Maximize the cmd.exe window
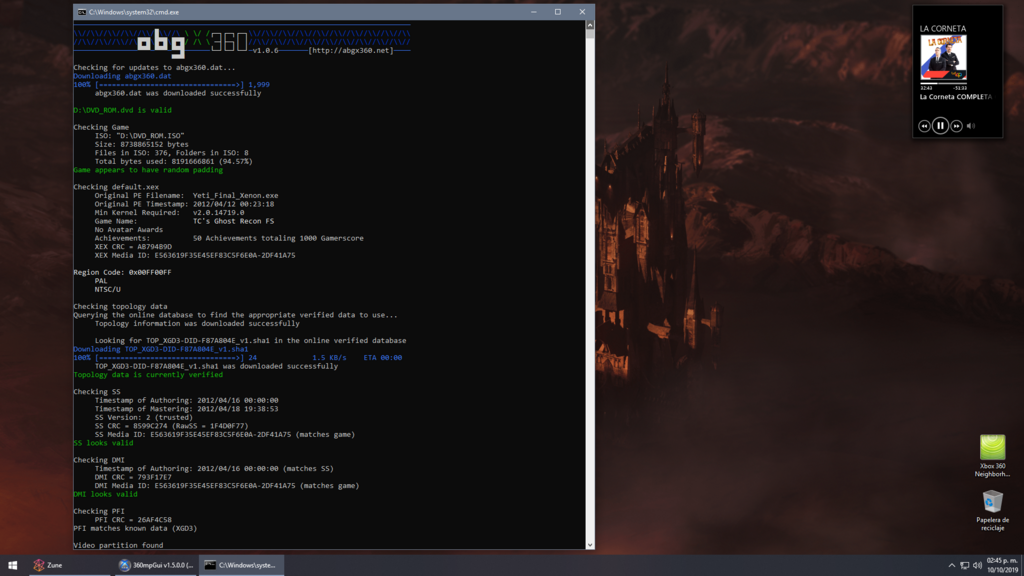Screen dimensions: 1024x576 pos(558,12)
